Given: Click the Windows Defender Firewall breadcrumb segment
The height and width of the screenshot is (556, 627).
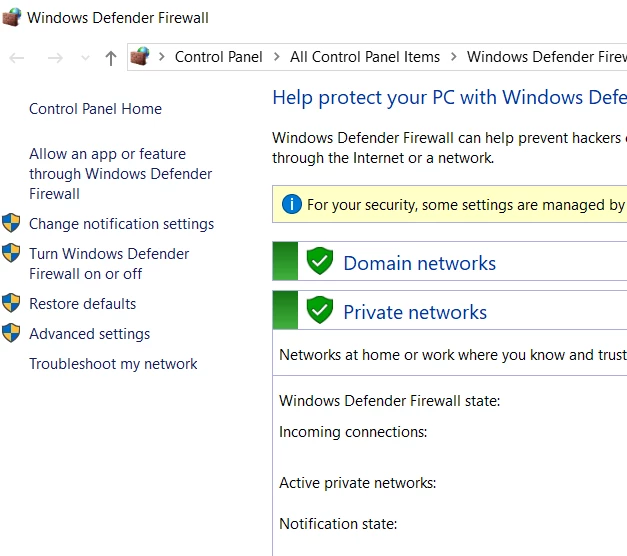Looking at the screenshot, I should click(547, 57).
